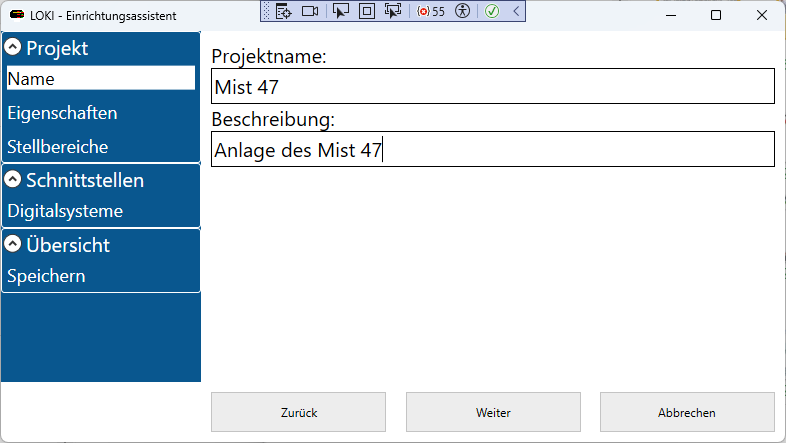This screenshot has height=443, width=786.
Task: Select Eigenschaften in sidebar
Action: (62, 113)
